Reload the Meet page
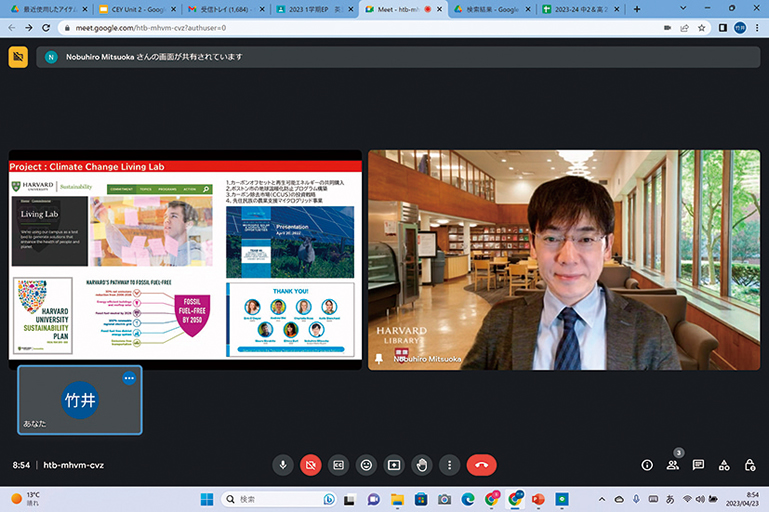Viewport: 769px width, 512px height. [x=46, y=28]
